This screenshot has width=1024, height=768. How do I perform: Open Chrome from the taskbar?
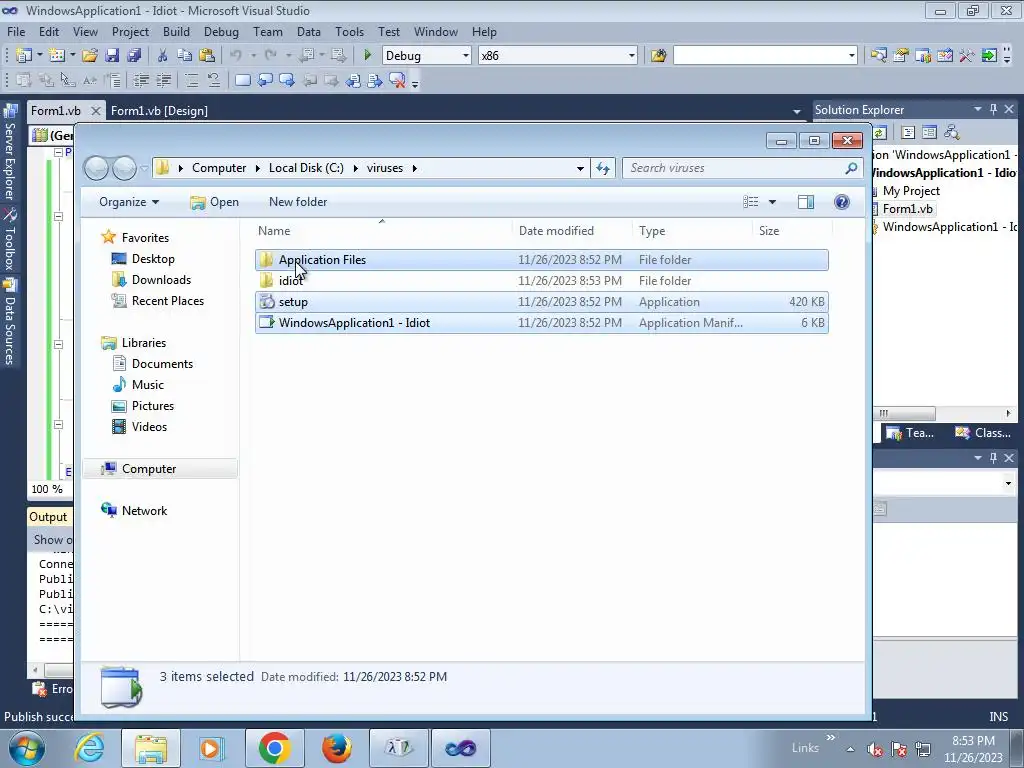(x=274, y=748)
